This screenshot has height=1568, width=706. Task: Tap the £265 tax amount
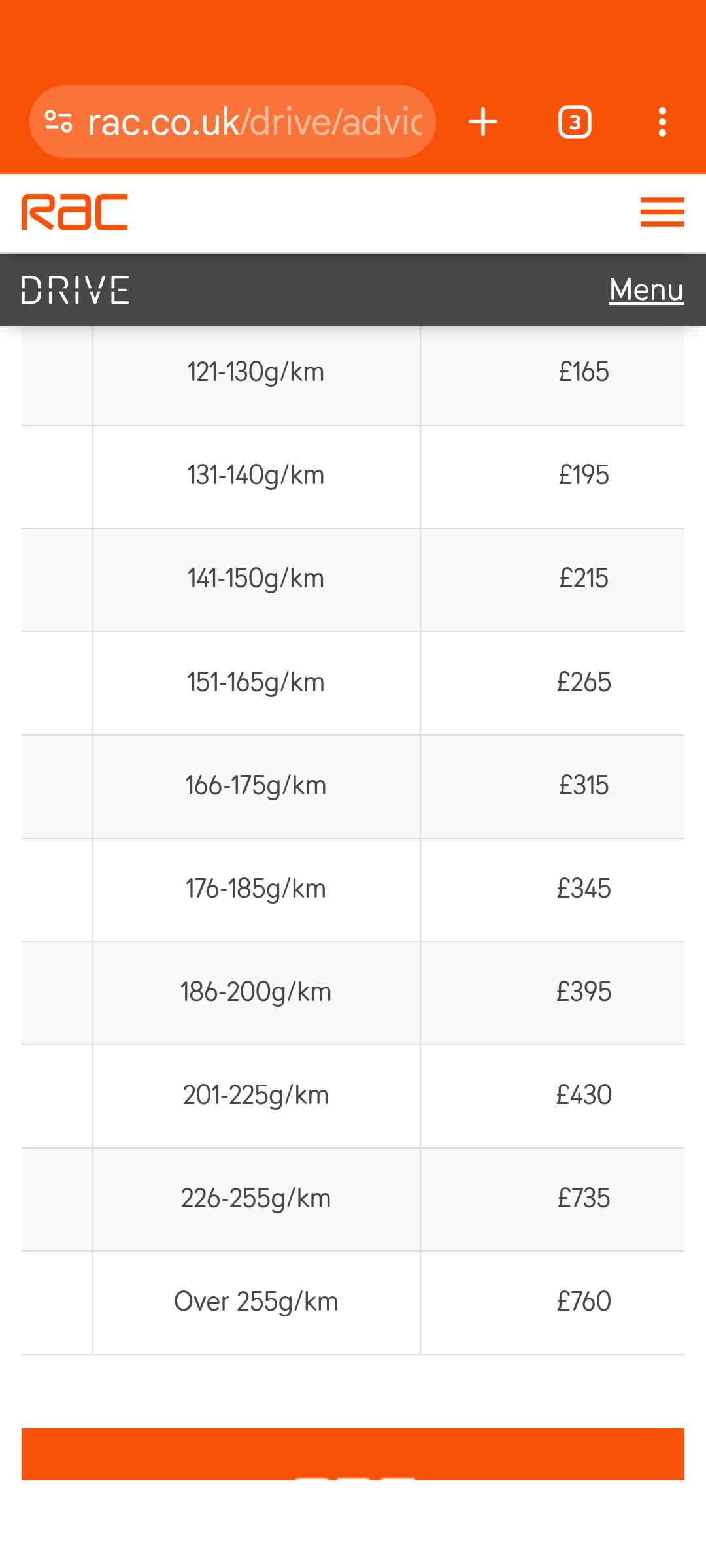(583, 683)
